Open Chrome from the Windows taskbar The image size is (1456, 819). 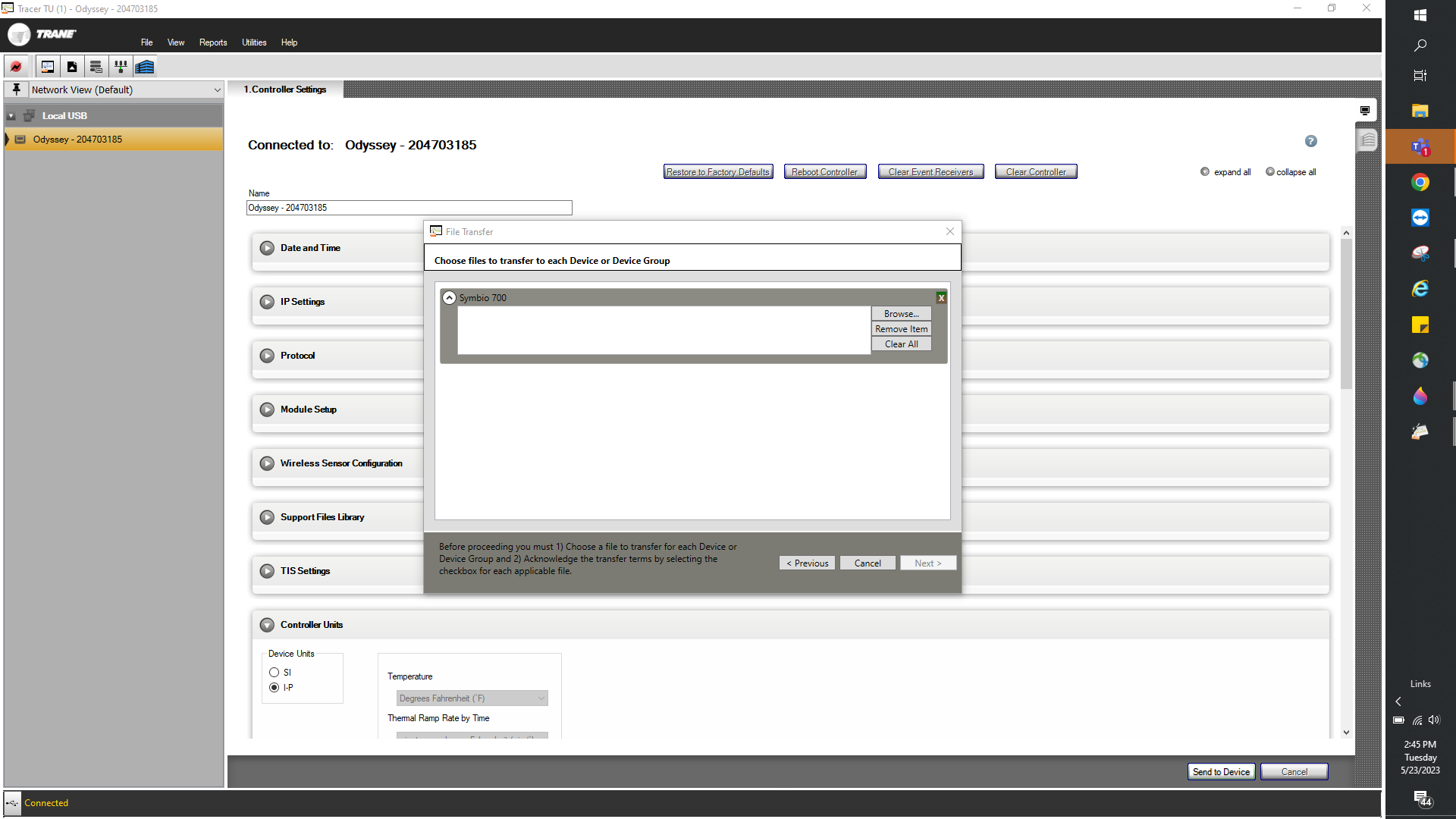pos(1420,182)
